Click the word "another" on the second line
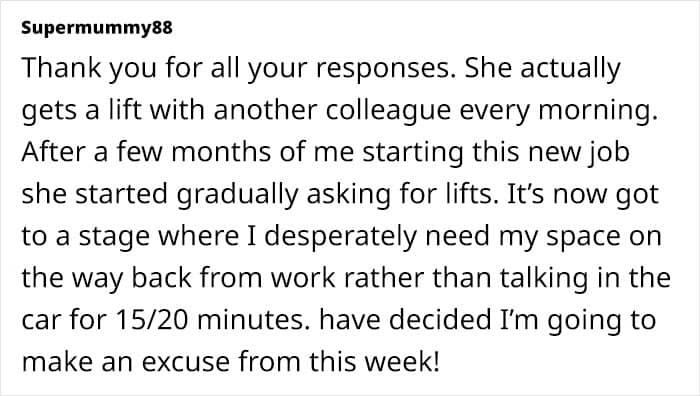700x396 pixels. coord(265,110)
